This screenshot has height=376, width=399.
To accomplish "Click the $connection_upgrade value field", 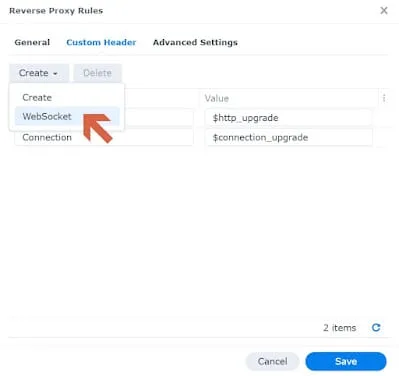I will [288, 137].
